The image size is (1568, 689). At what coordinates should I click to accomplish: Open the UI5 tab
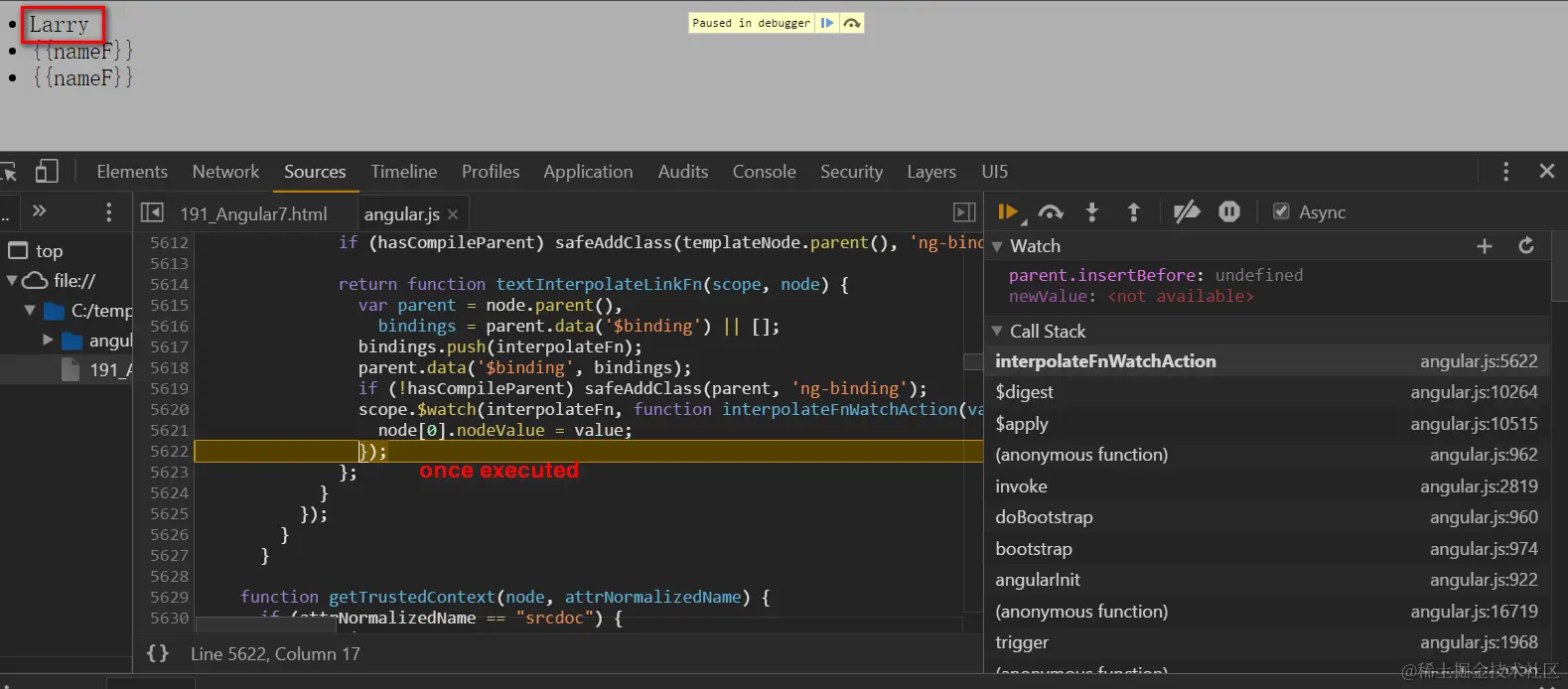pos(994,172)
